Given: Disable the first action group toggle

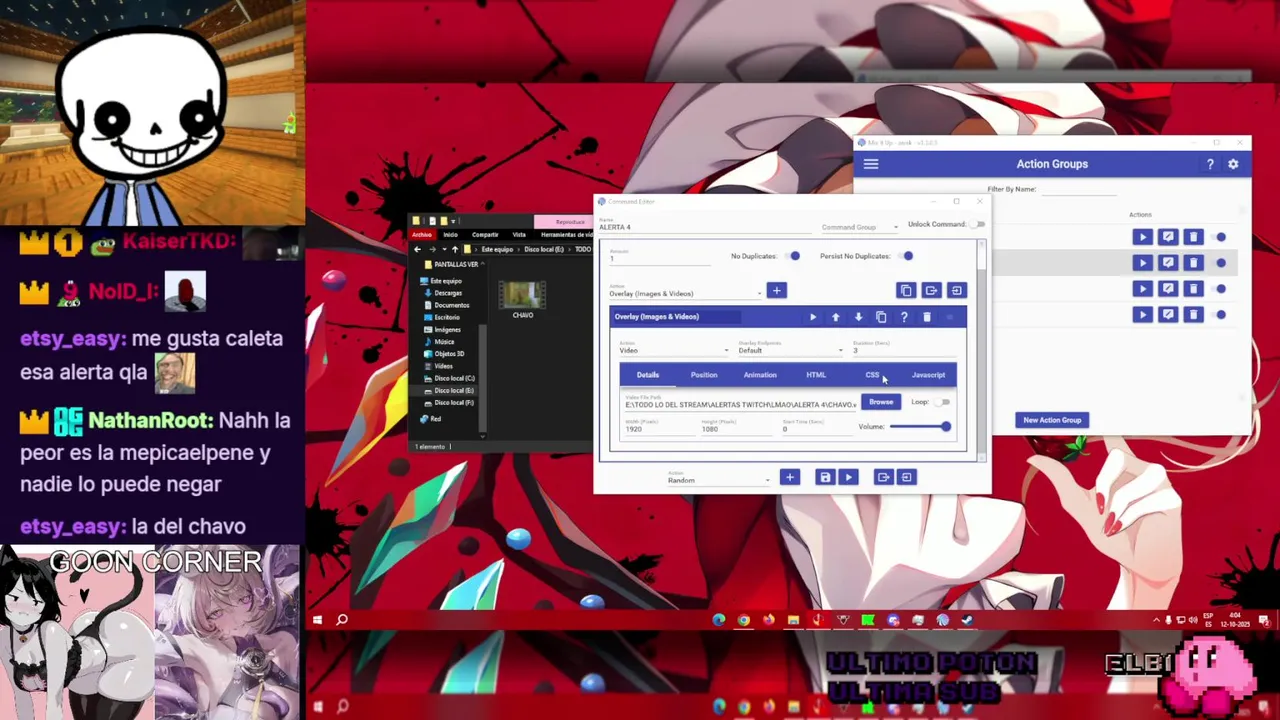Looking at the screenshot, I should (x=1220, y=237).
